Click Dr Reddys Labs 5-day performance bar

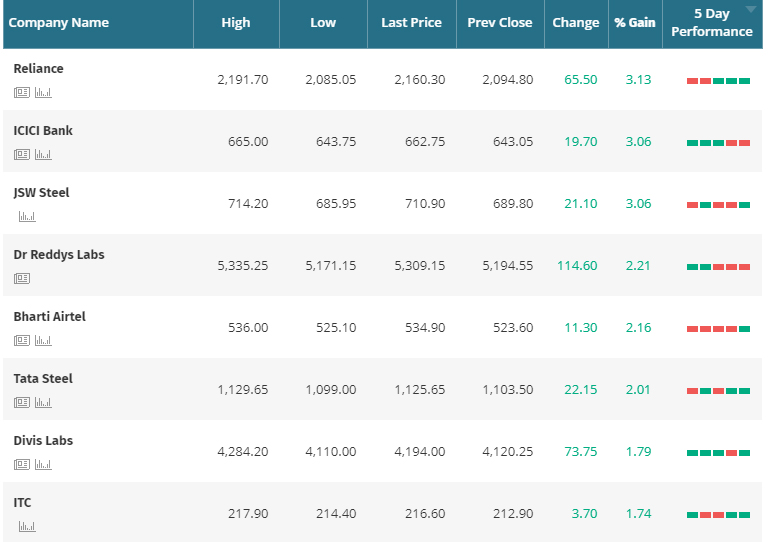point(718,267)
